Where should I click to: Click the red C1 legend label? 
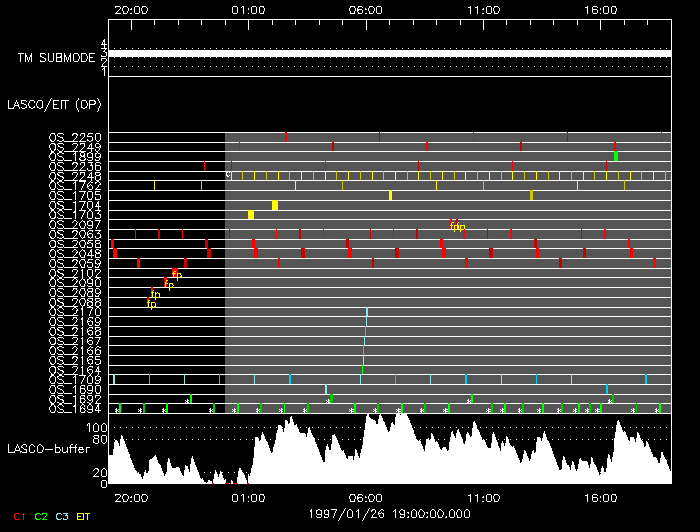pyautogui.click(x=19, y=516)
